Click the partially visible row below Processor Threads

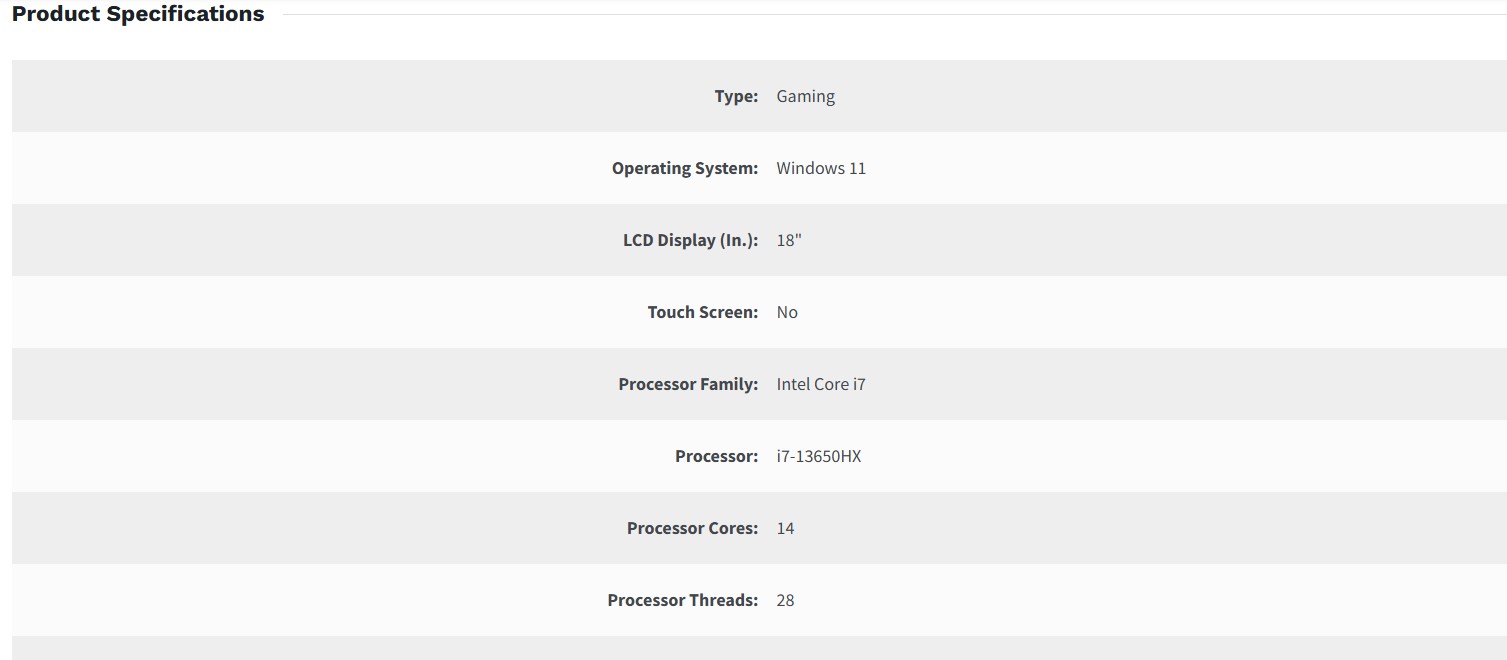click(758, 648)
